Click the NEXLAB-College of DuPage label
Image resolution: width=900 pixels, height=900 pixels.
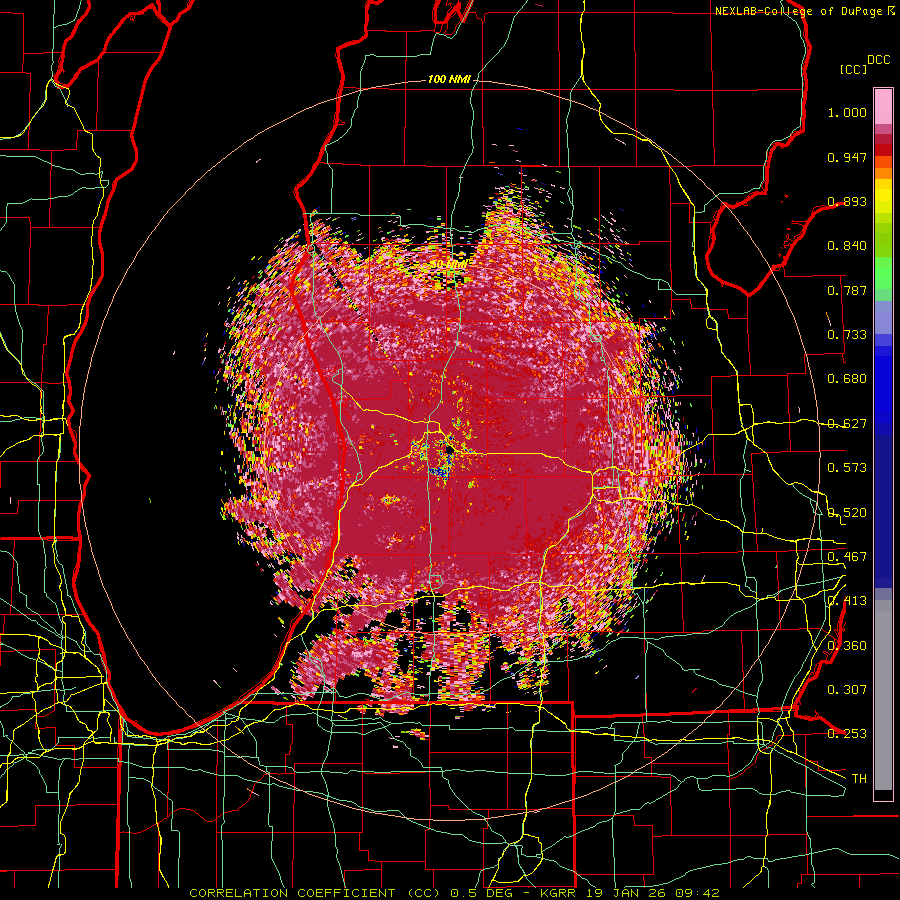799,11
